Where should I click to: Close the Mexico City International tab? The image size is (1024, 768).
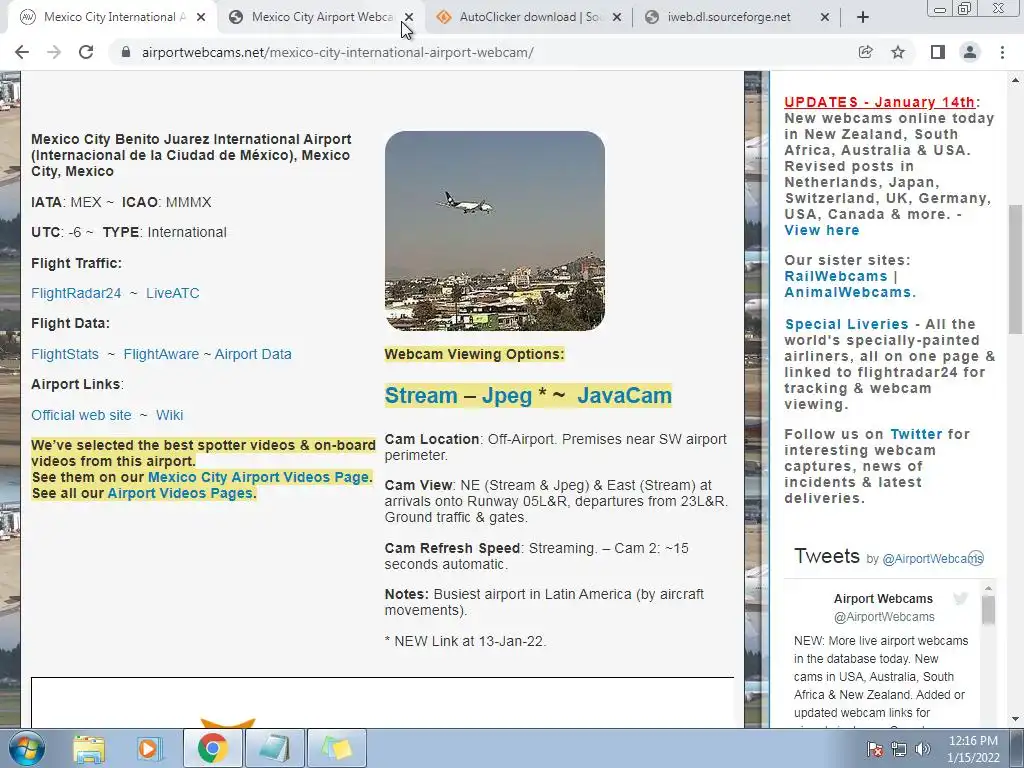pyautogui.click(x=201, y=17)
